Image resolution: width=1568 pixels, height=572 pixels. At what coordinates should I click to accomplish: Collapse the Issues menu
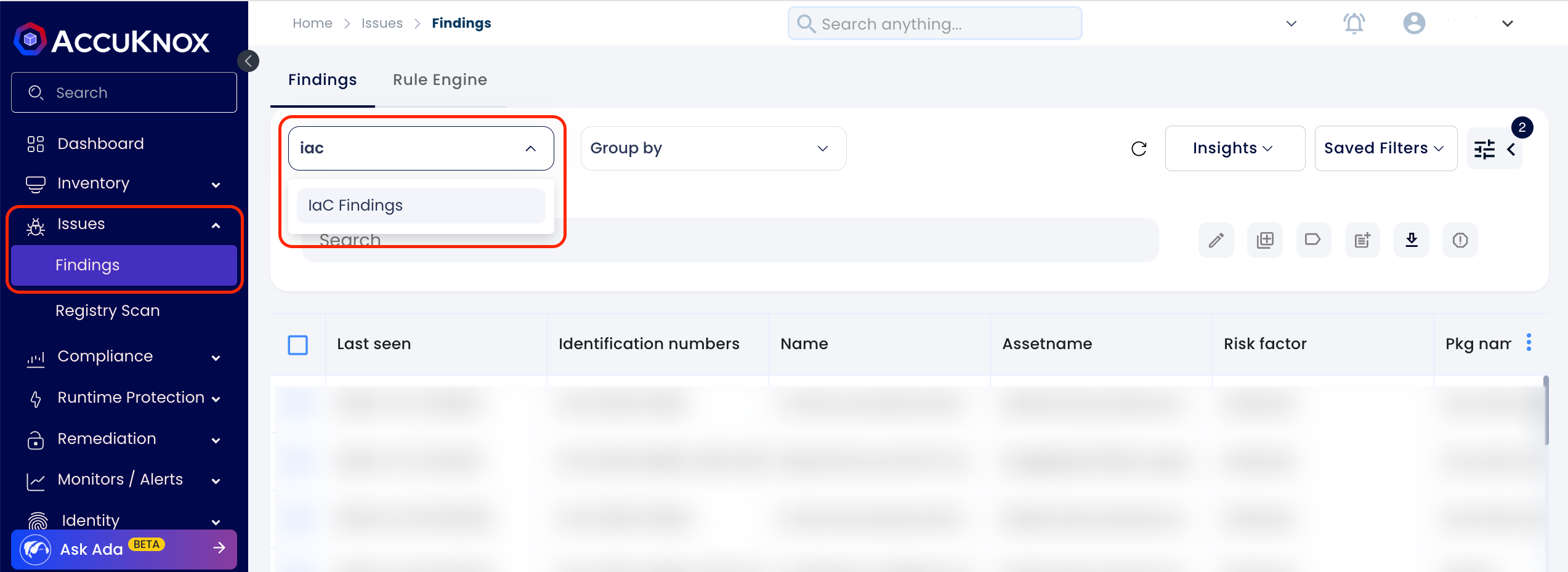tap(123, 224)
